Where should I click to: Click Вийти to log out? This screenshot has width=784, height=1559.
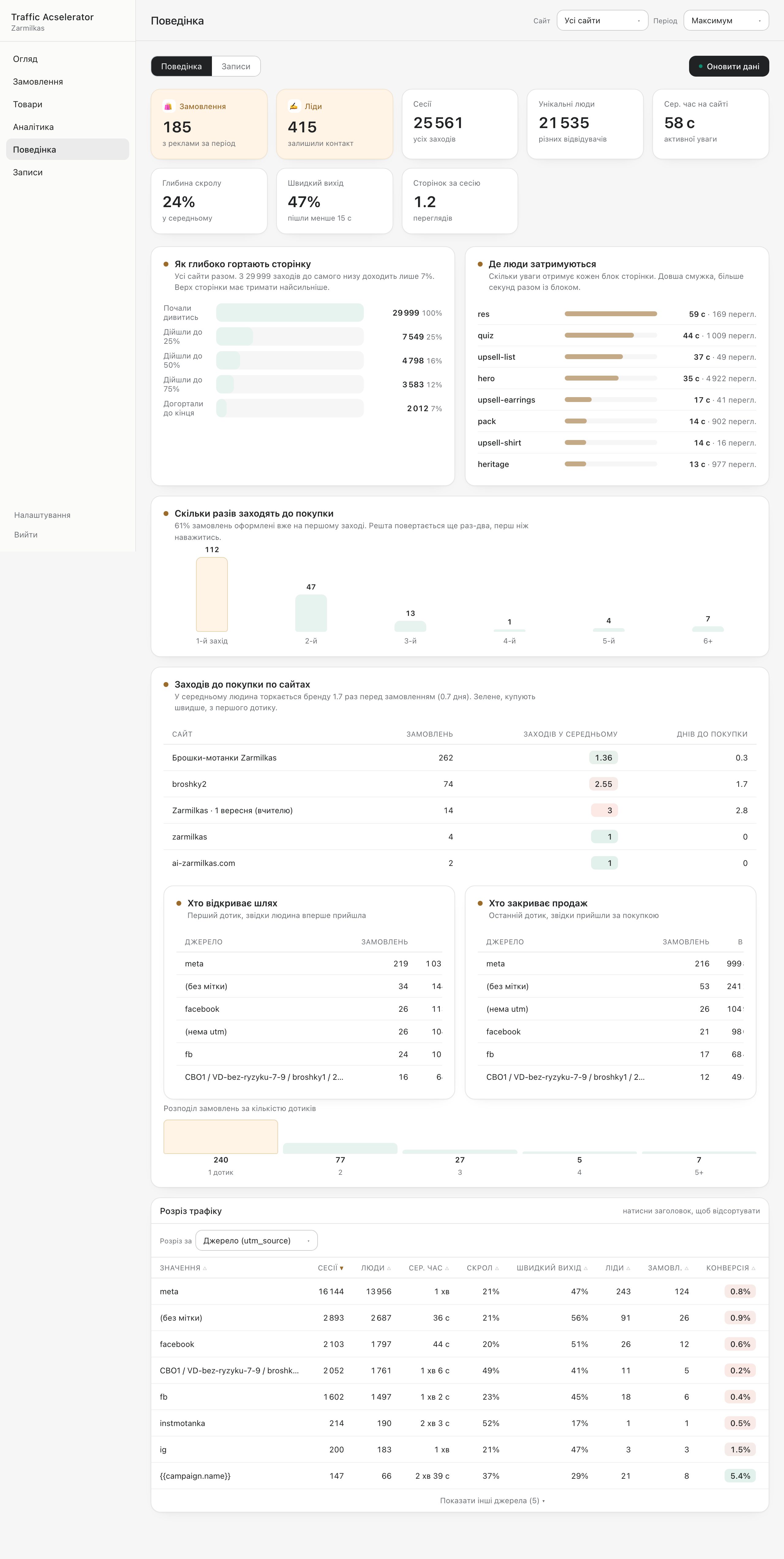coord(26,534)
